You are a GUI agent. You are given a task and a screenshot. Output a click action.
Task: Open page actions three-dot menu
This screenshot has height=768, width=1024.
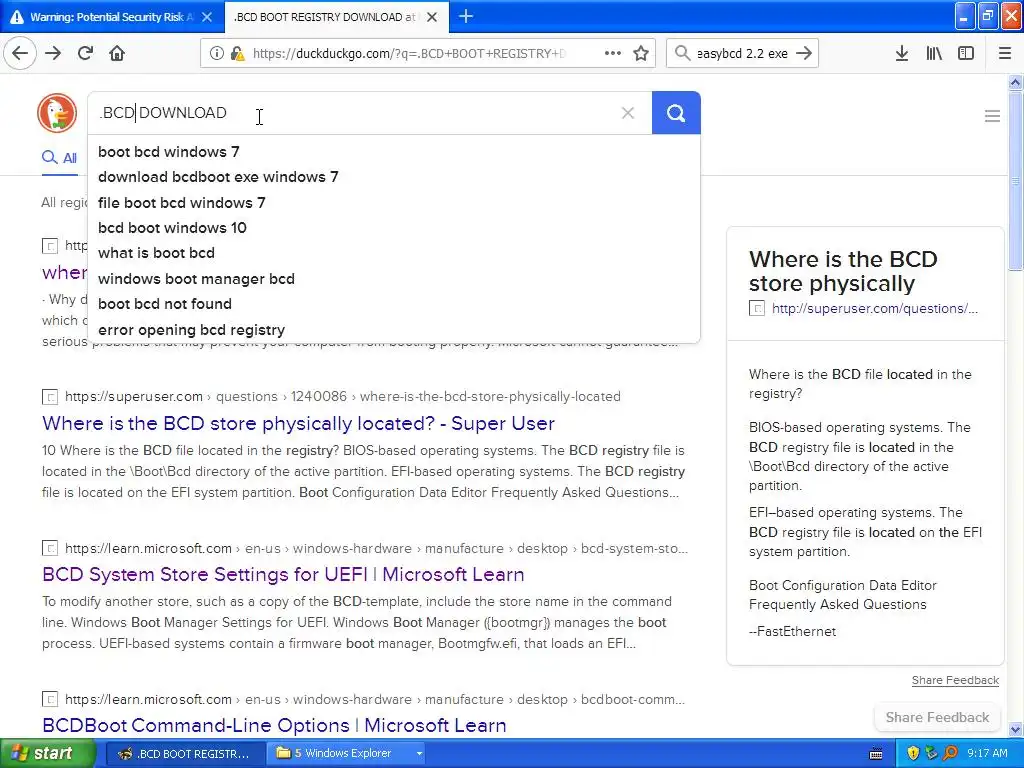(613, 53)
